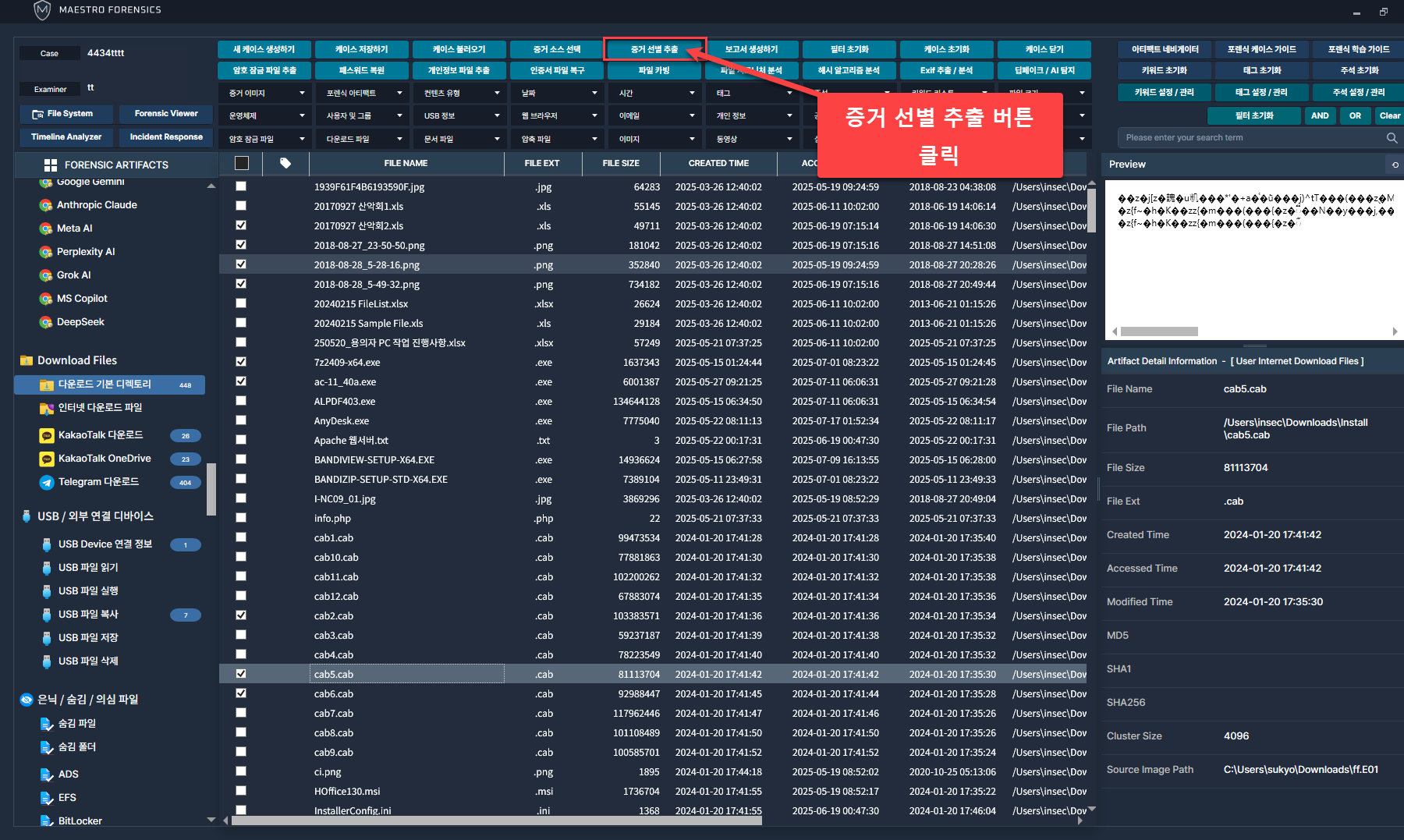
Task: Open the BitLocker file icon
Action: point(47,821)
